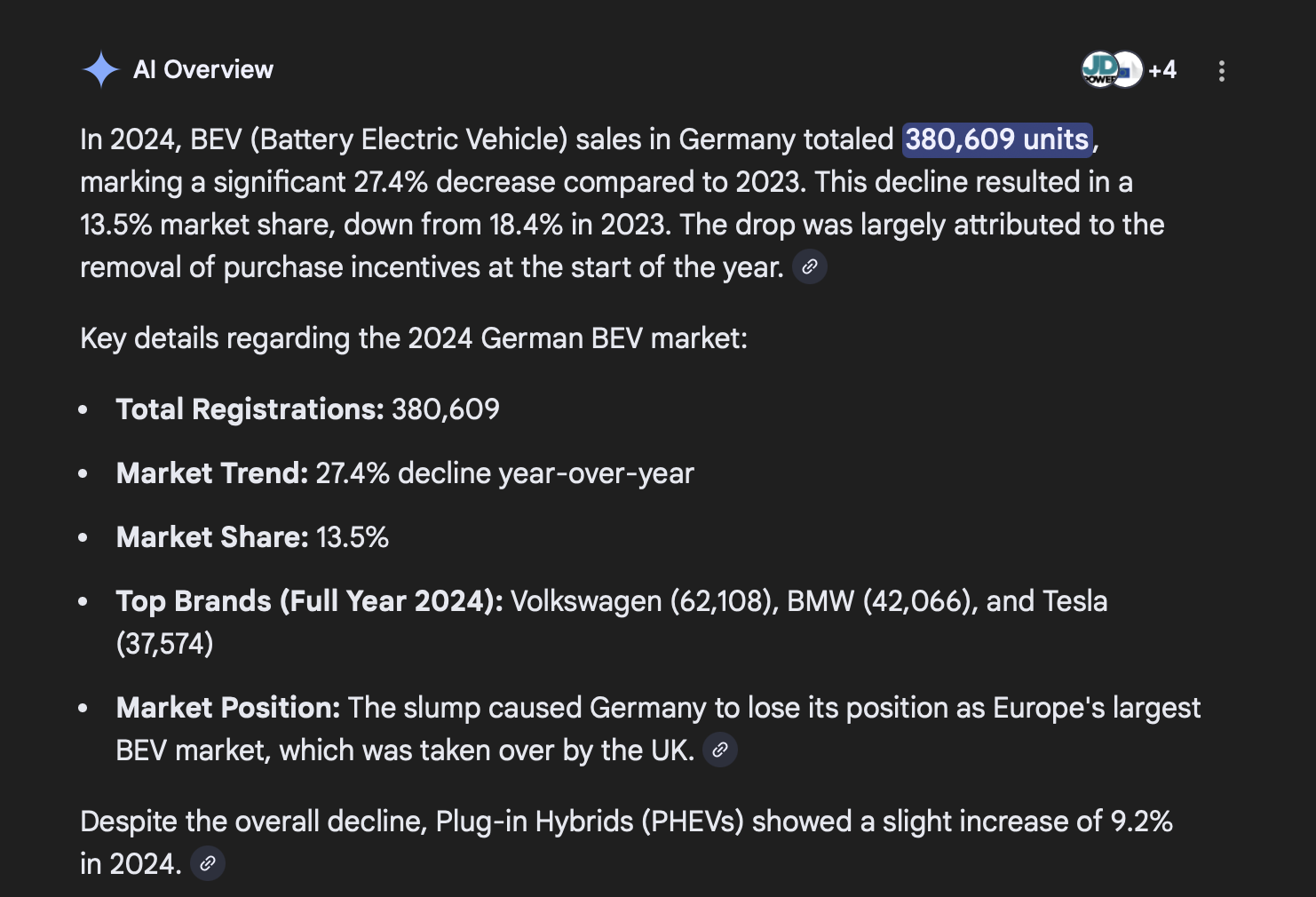Open the source link chip after the PHEV sentence
Screen dimensions: 1316x897
209,862
